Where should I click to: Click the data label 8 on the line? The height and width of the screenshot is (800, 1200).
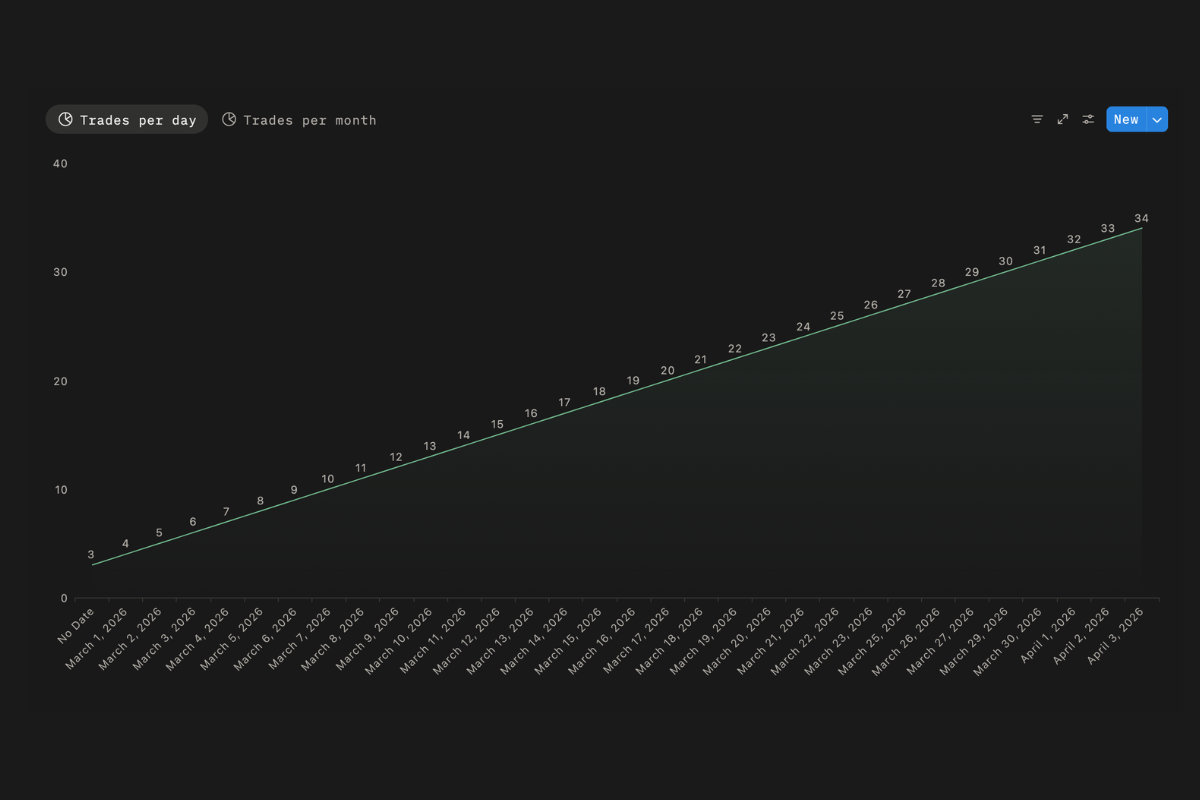pyautogui.click(x=260, y=501)
